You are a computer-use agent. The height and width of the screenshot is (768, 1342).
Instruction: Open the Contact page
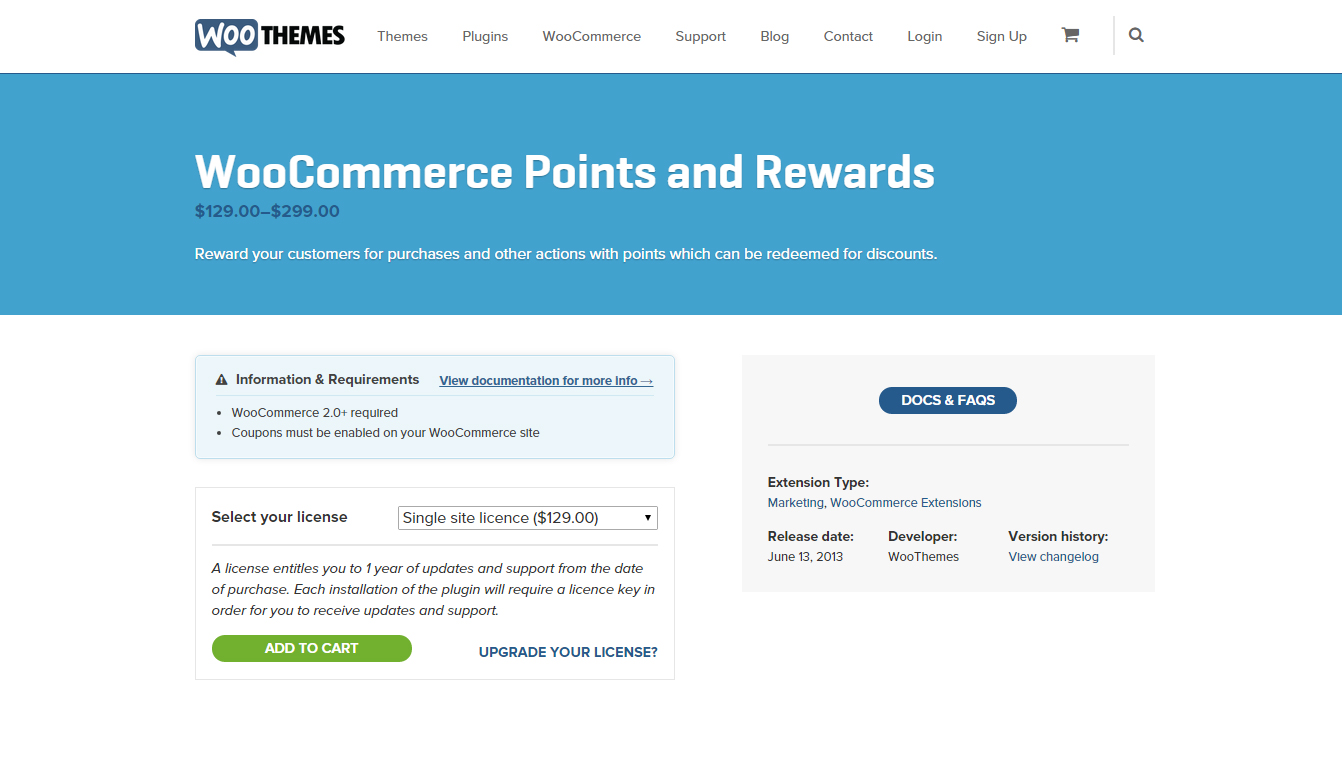tap(848, 36)
